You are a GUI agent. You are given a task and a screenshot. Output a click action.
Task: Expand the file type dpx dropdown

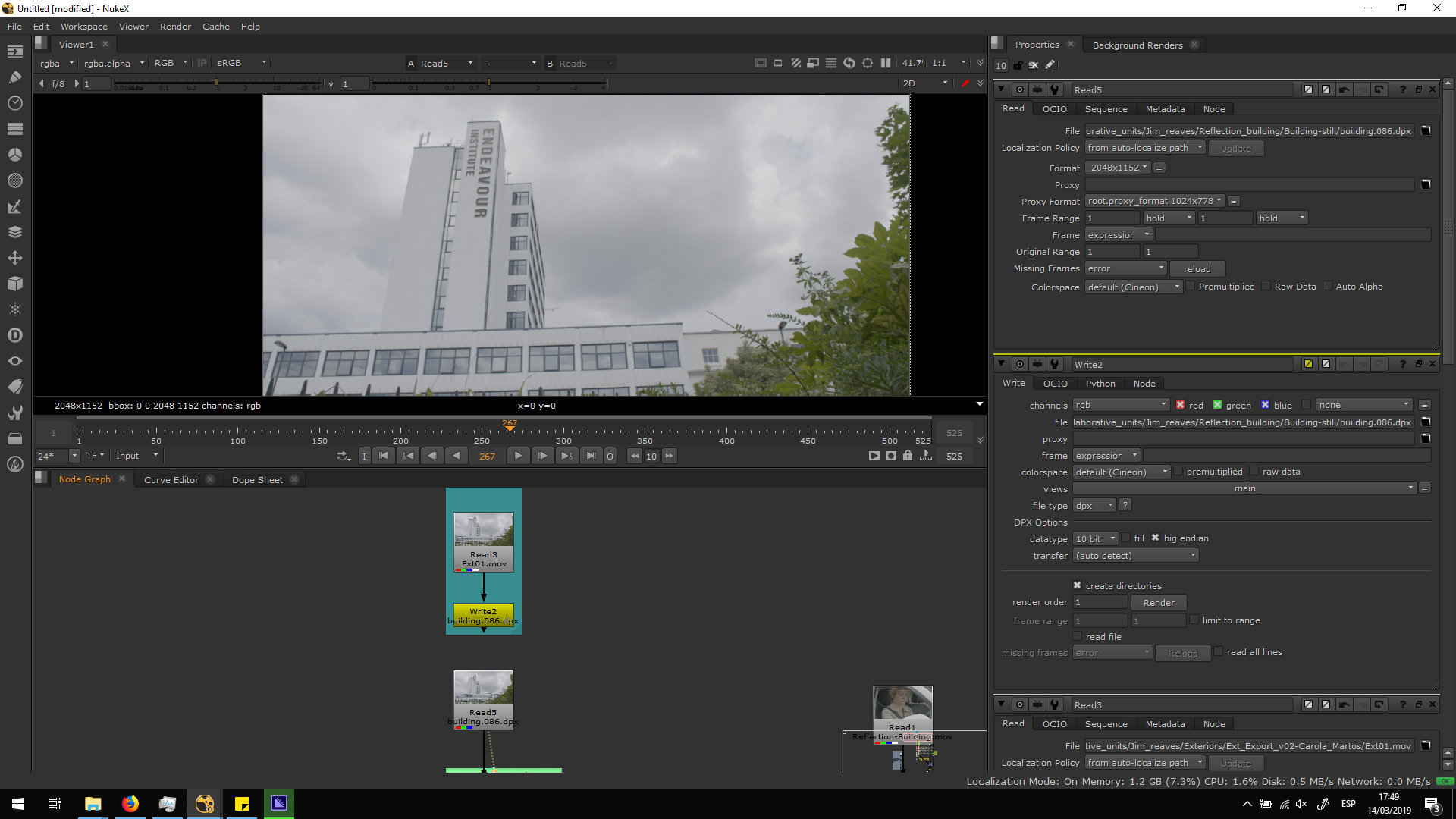click(1094, 506)
